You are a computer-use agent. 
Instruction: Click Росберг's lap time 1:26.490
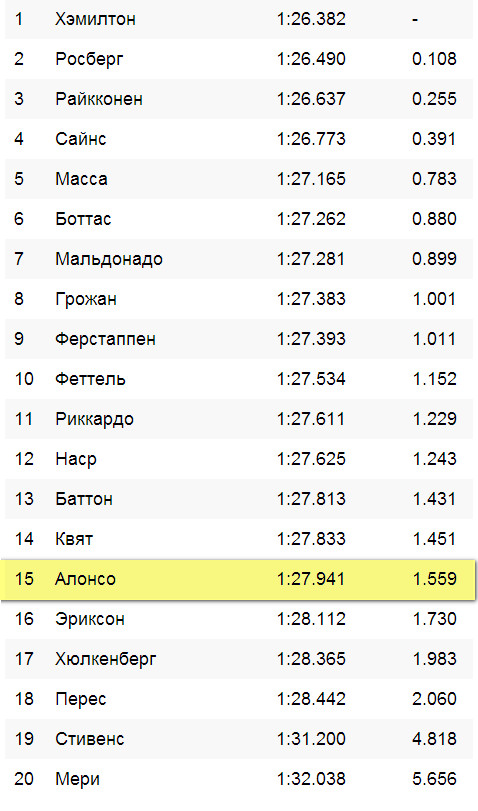pos(311,59)
